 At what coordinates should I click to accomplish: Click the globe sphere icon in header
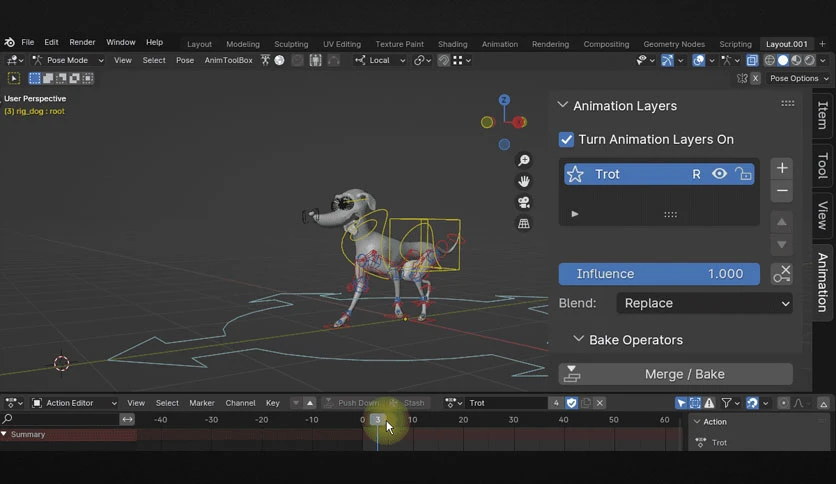[279, 60]
